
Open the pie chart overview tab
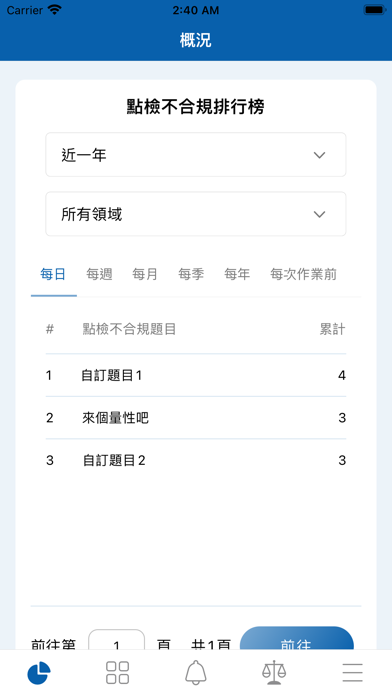(39, 672)
